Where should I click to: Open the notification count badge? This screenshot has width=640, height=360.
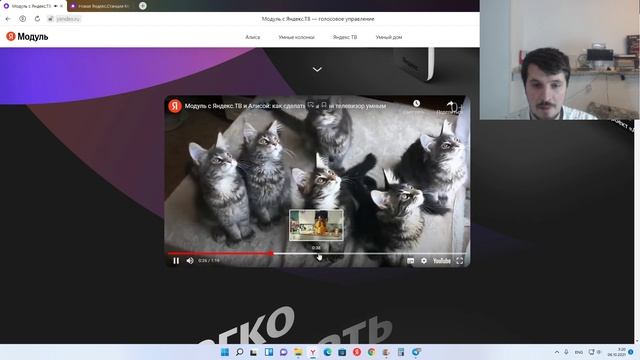tap(631, 352)
